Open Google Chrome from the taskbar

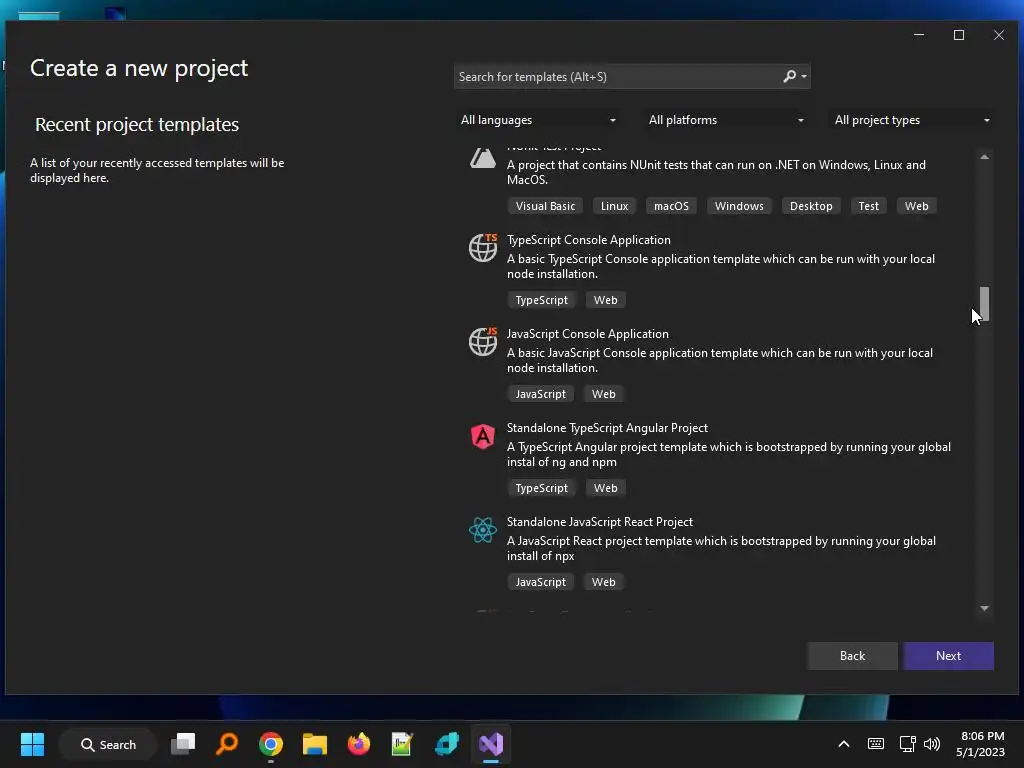point(270,744)
